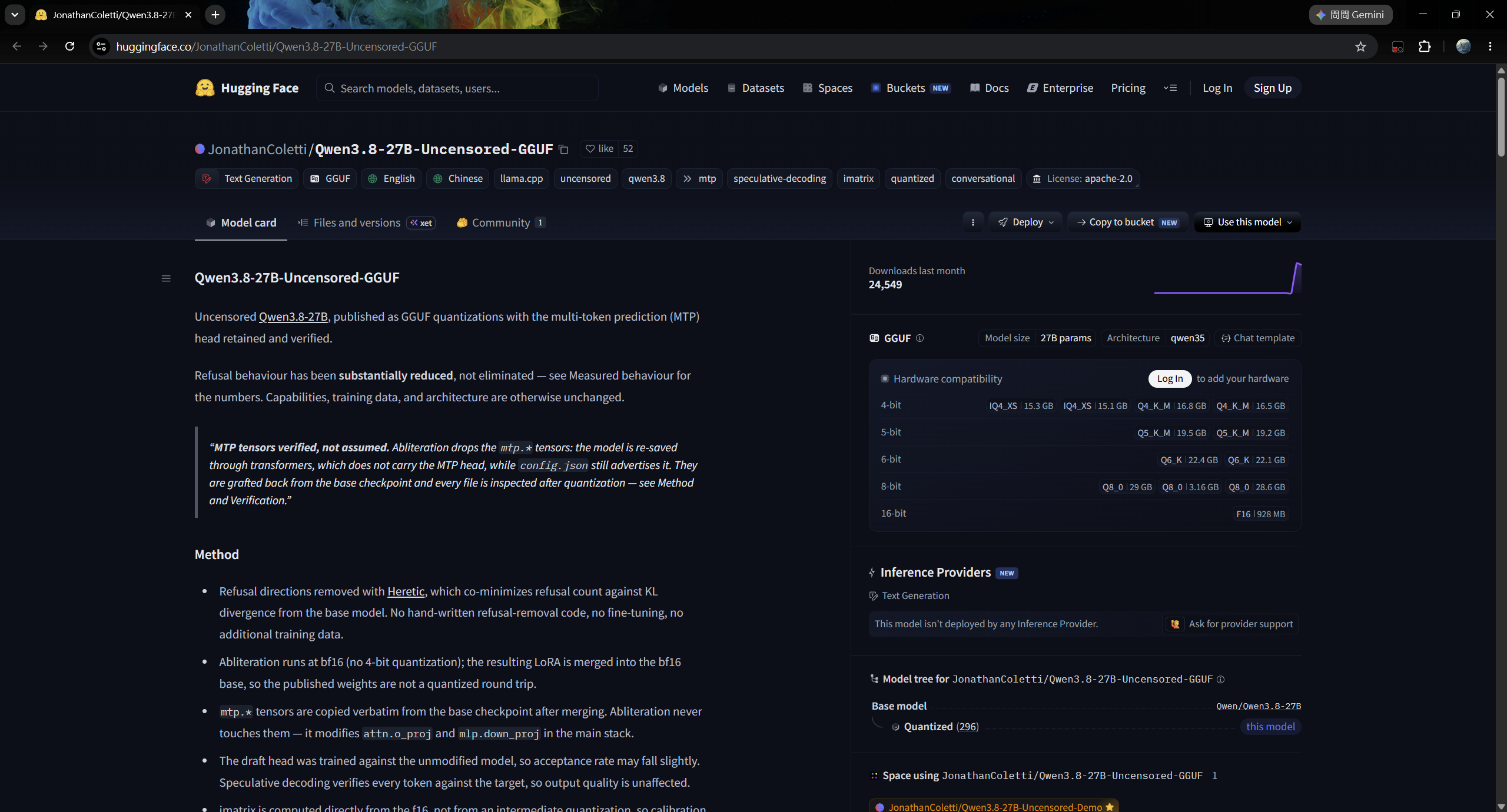Viewport: 1507px width, 812px height.
Task: Open the Qwen3.8-27B-Uncensored-Demo space
Action: coord(994,807)
